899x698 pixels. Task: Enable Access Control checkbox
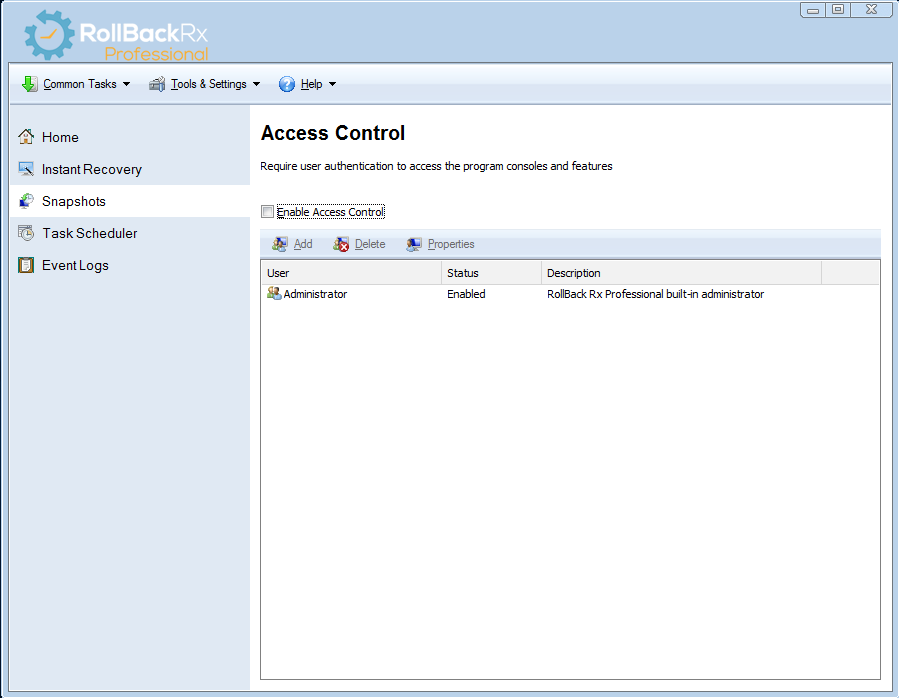coord(267,212)
